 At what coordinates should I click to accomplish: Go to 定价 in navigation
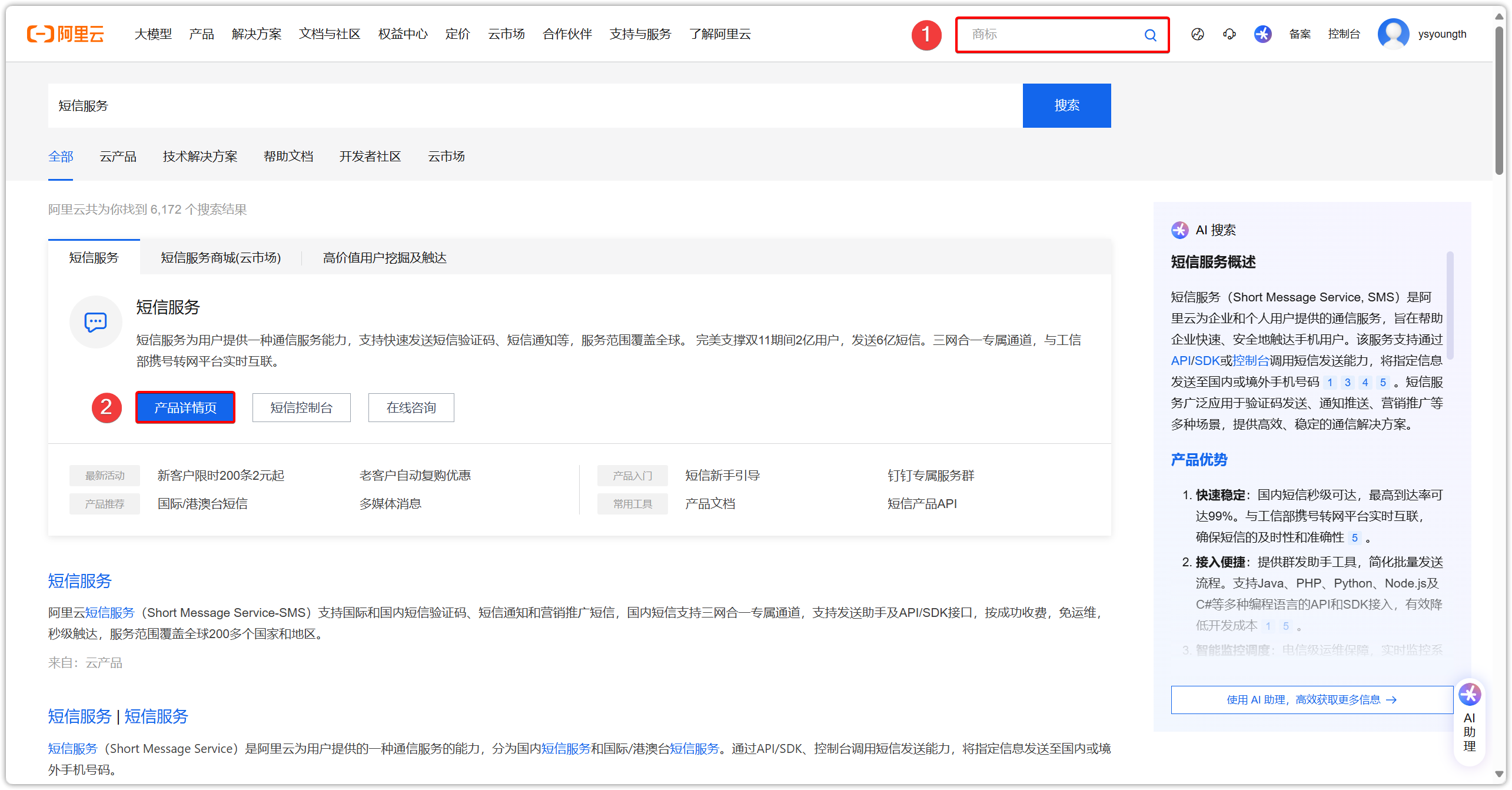click(457, 34)
